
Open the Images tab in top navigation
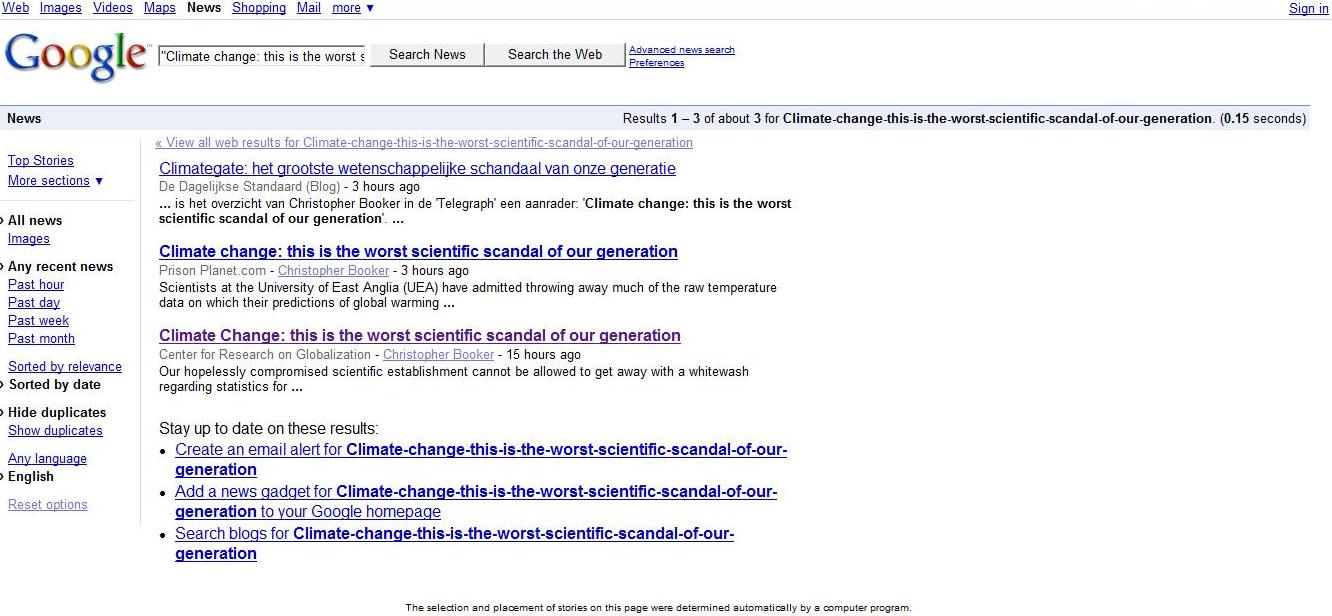pyautogui.click(x=61, y=8)
